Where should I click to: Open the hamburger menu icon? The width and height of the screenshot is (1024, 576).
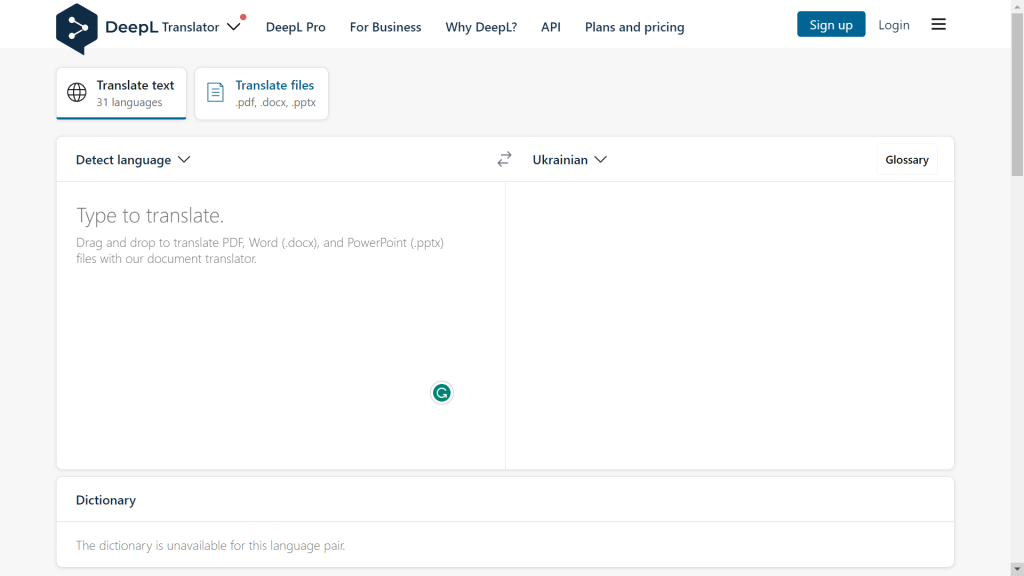(938, 25)
